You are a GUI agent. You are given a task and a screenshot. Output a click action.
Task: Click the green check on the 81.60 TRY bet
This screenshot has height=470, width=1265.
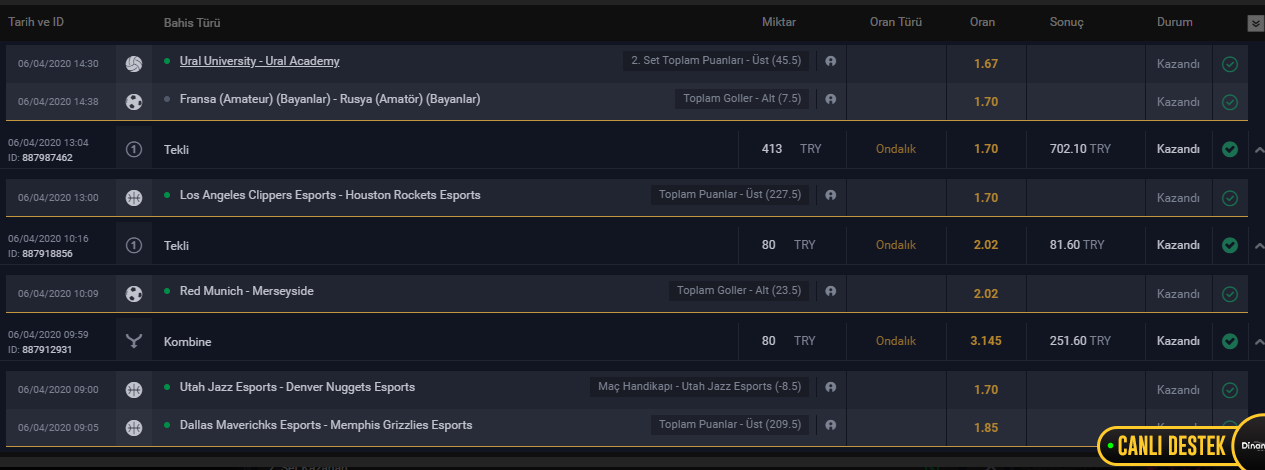[1230, 245]
